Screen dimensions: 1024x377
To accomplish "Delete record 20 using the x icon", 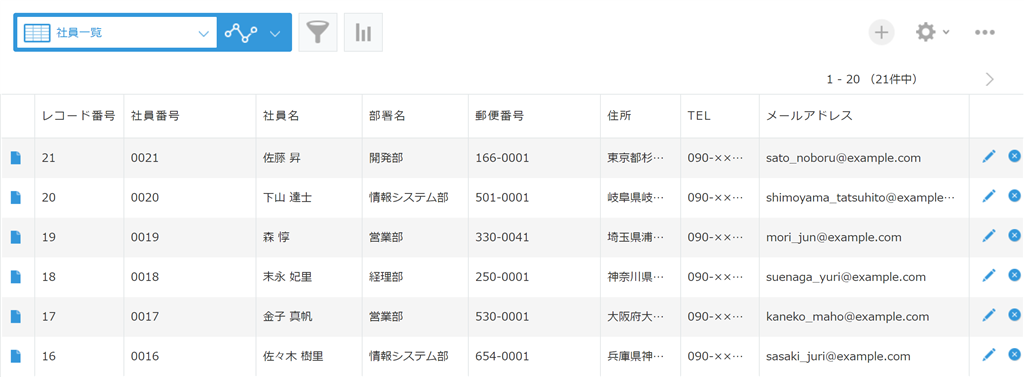I will coord(1014,195).
